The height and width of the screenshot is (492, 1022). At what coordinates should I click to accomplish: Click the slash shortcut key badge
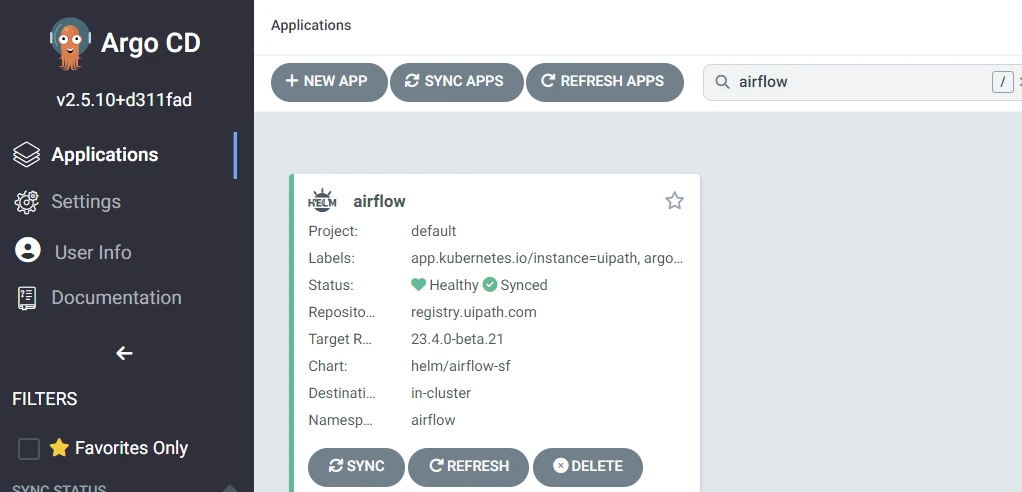tap(1002, 82)
